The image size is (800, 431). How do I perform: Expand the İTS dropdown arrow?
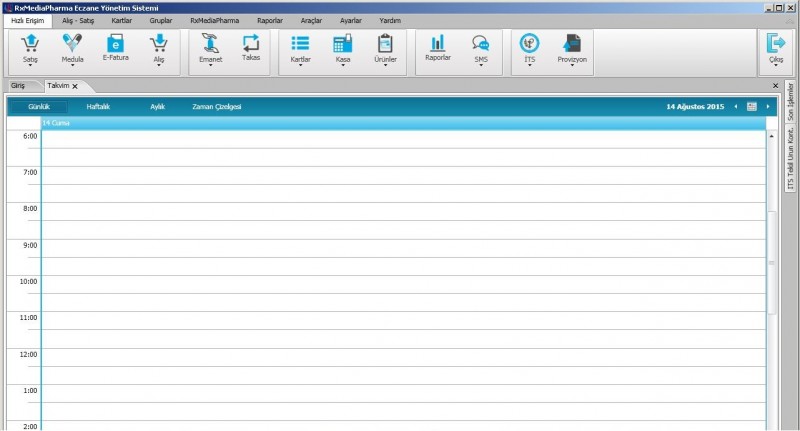529,66
